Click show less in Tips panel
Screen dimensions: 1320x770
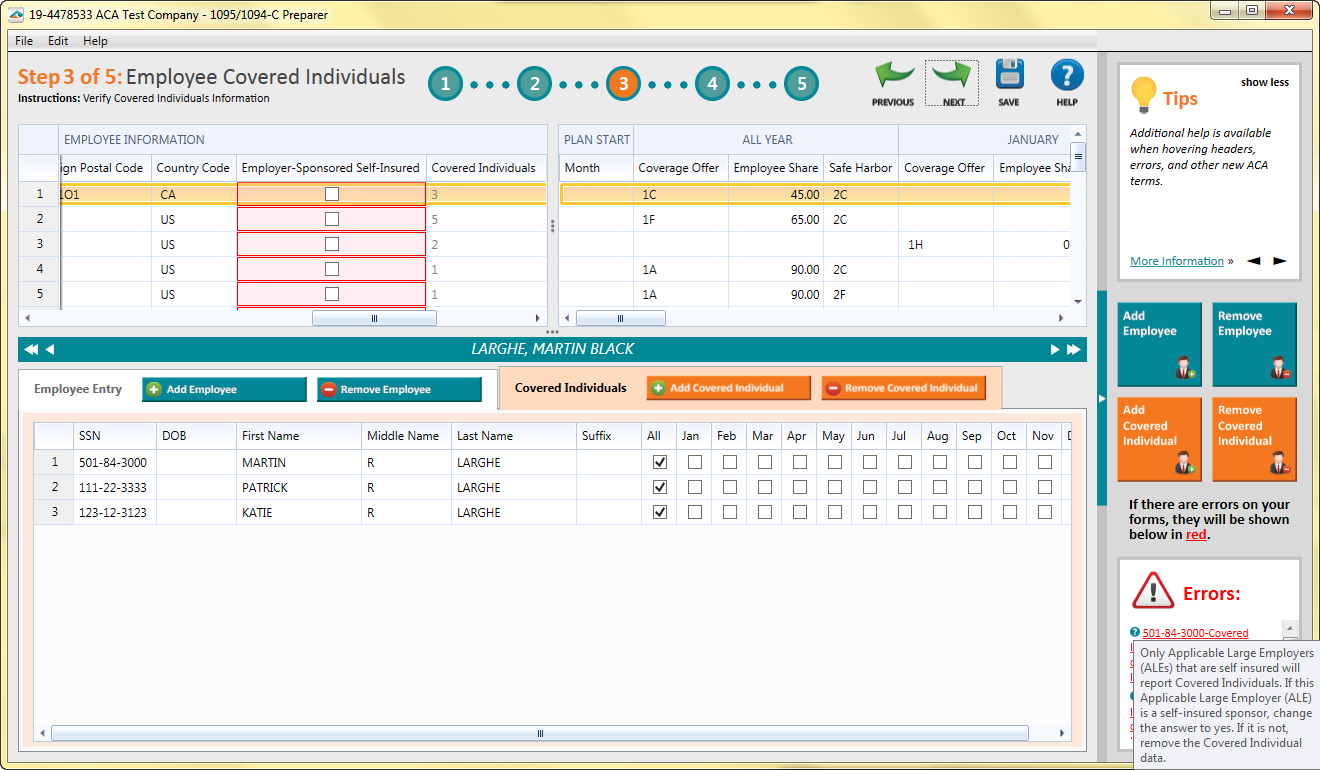point(1264,83)
